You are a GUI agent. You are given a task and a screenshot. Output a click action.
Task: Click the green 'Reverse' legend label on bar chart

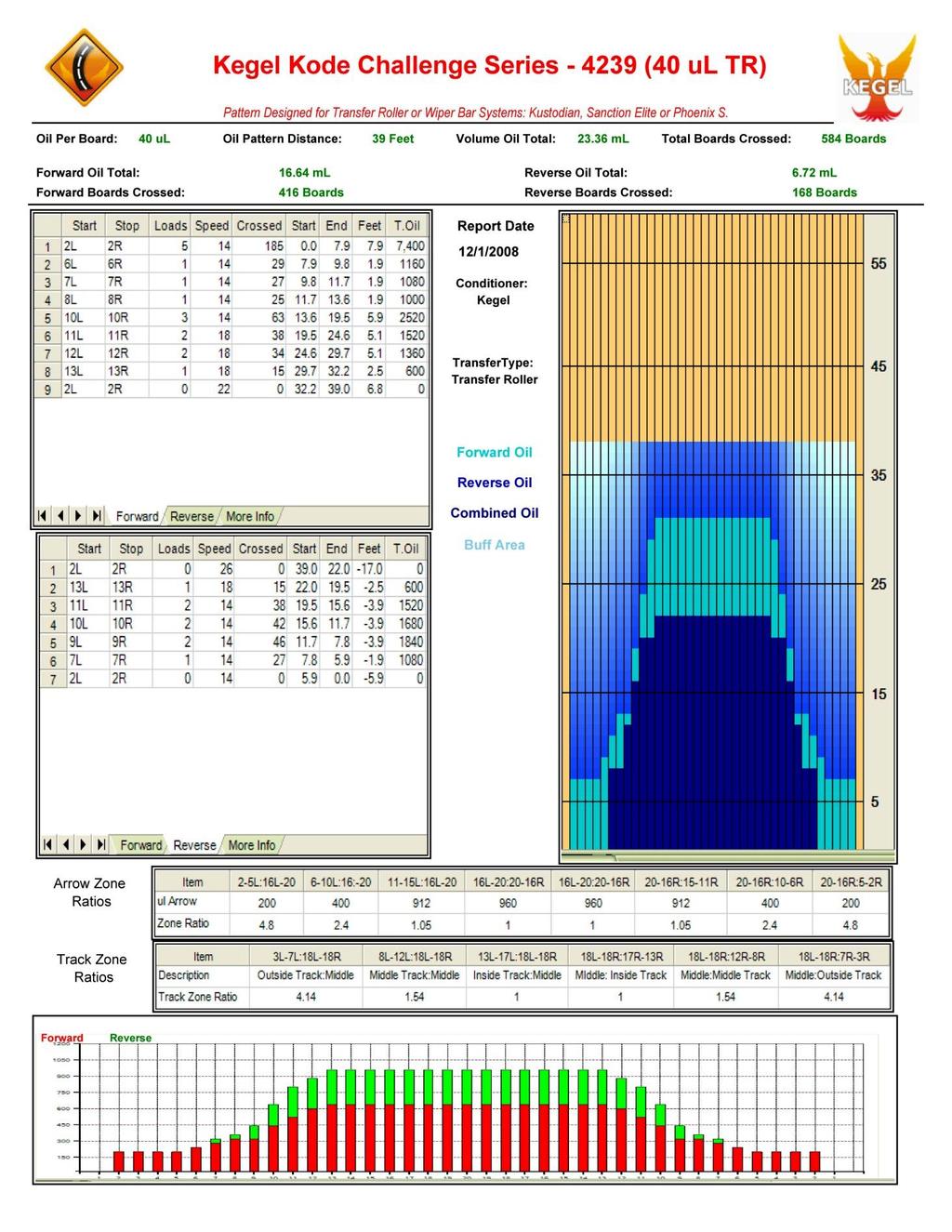pos(130,1038)
